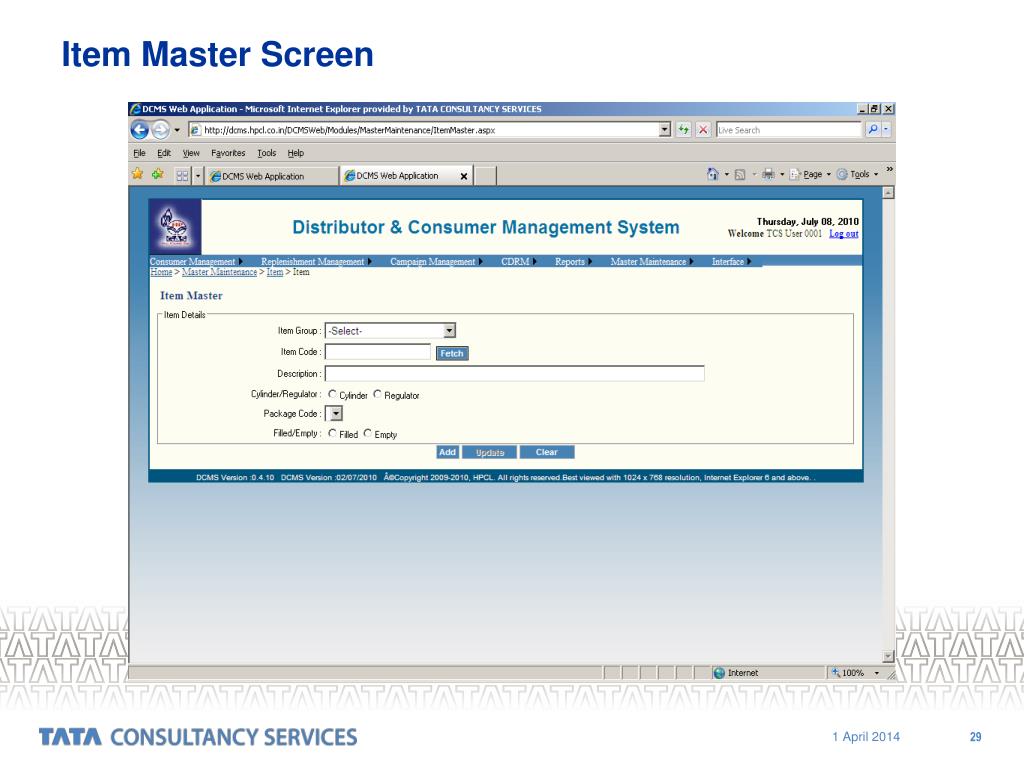This screenshot has height=768, width=1024.
Task: Click the Item Code text field
Action: click(x=378, y=352)
